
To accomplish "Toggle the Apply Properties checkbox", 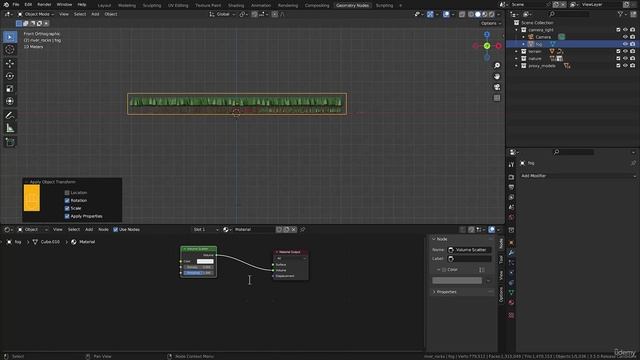I will (67, 216).
